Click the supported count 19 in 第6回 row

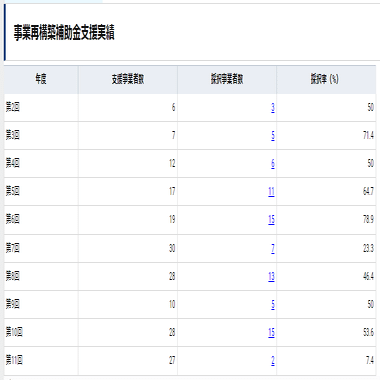coord(172,219)
